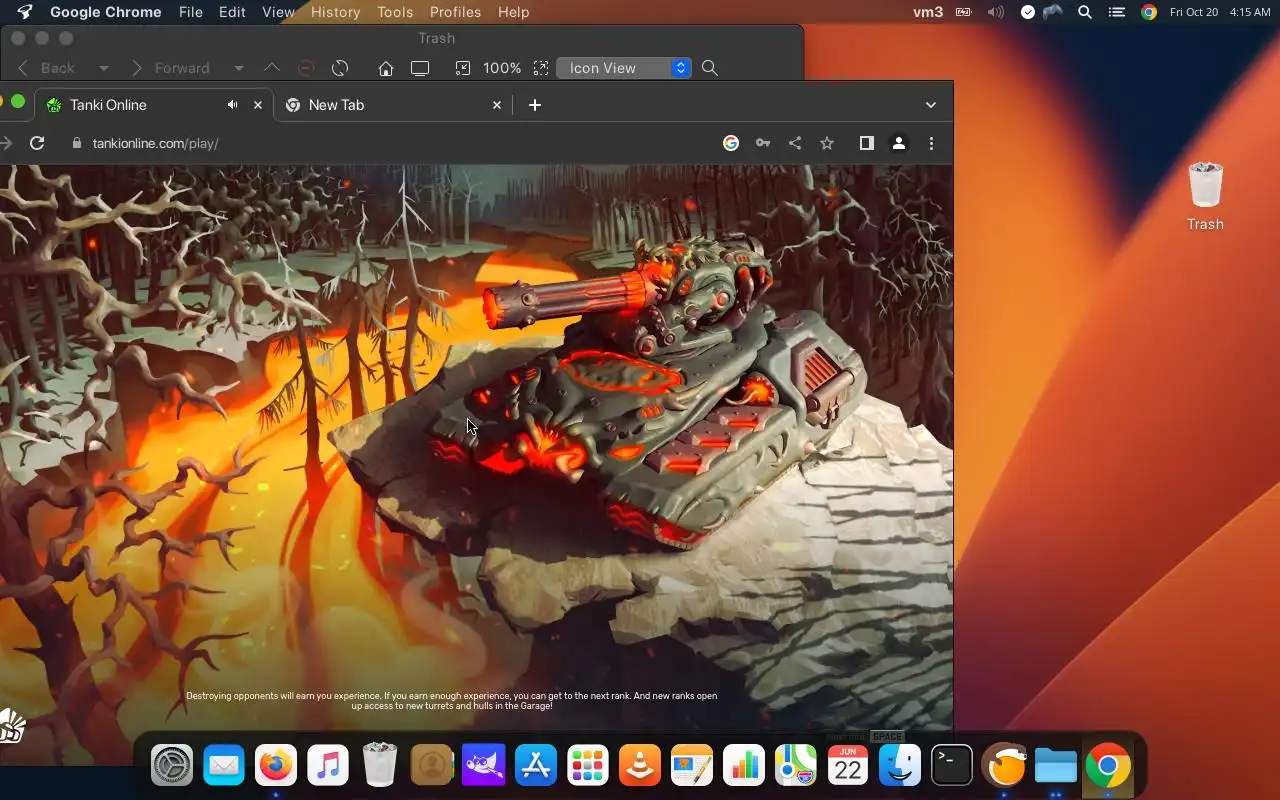Viewport: 1280px width, 800px height.
Task: Close the Tanki Online tab
Action: pos(258,105)
